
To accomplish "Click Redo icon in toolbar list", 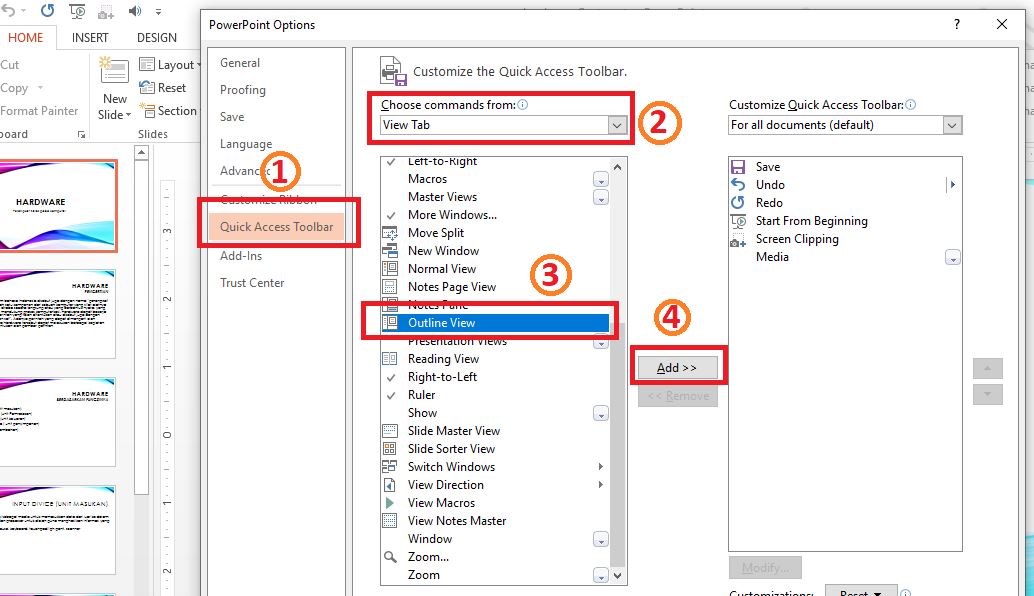I will [x=738, y=202].
